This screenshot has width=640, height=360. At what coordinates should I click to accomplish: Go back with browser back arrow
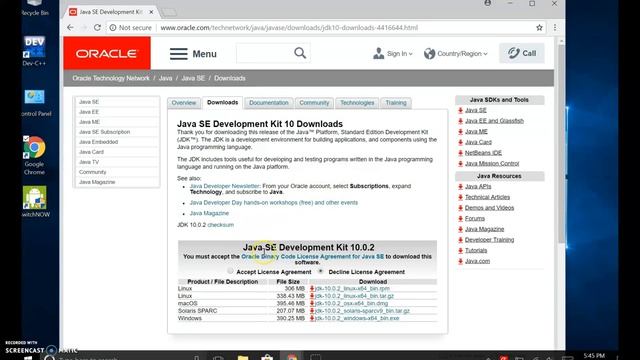(x=70, y=27)
